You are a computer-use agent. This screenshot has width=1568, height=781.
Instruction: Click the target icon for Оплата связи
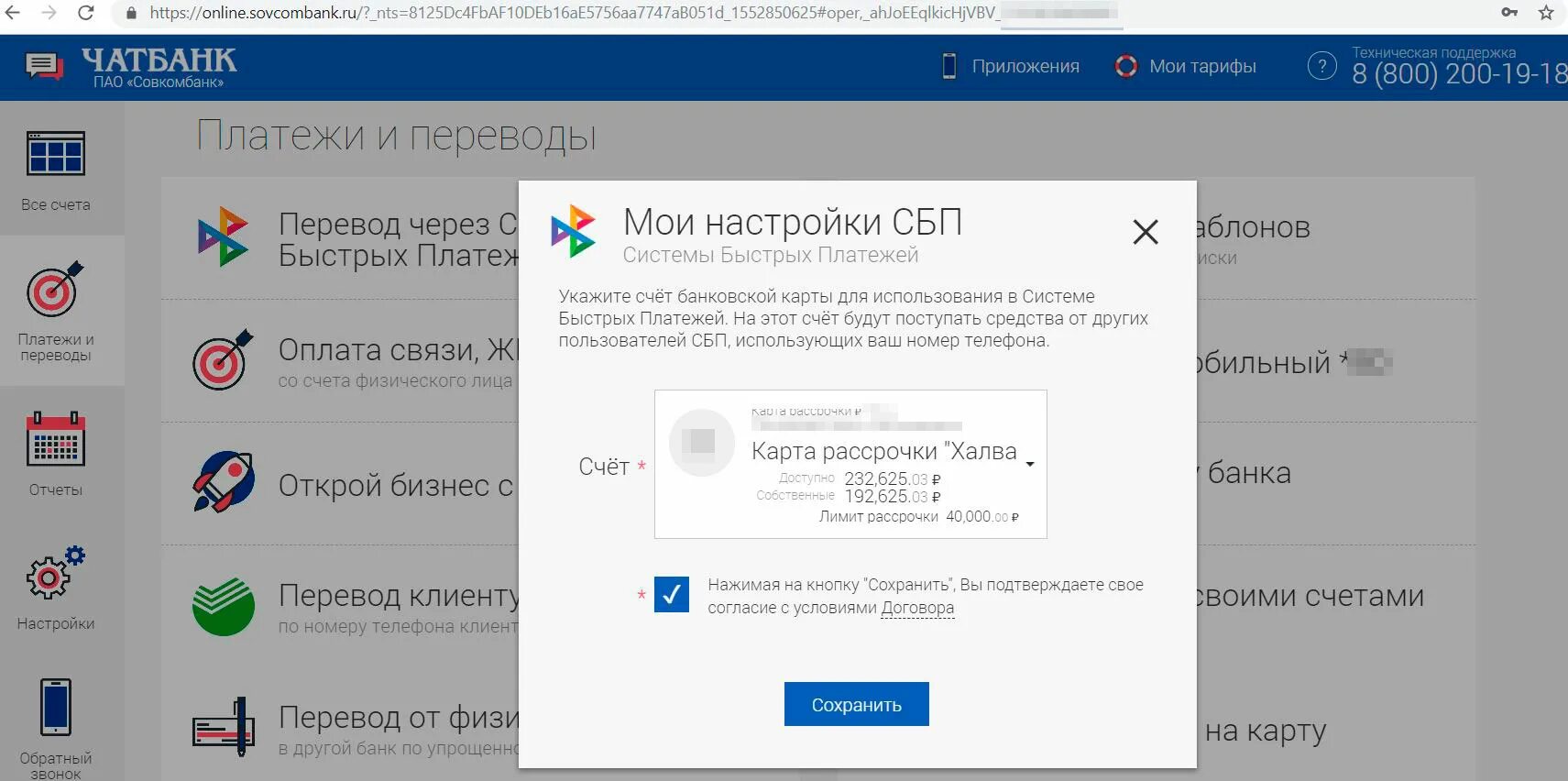[x=223, y=359]
